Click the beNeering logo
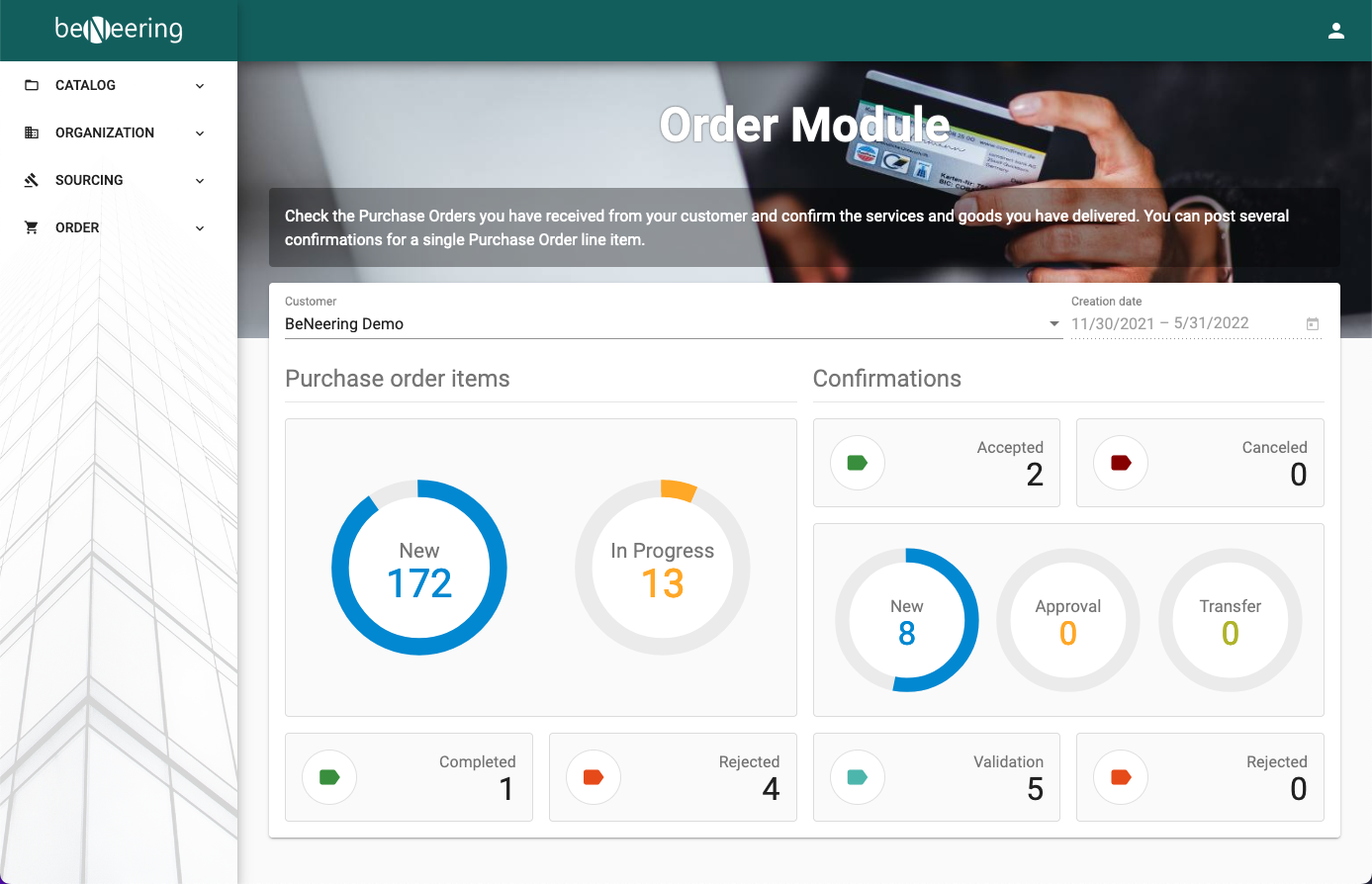 tap(119, 30)
